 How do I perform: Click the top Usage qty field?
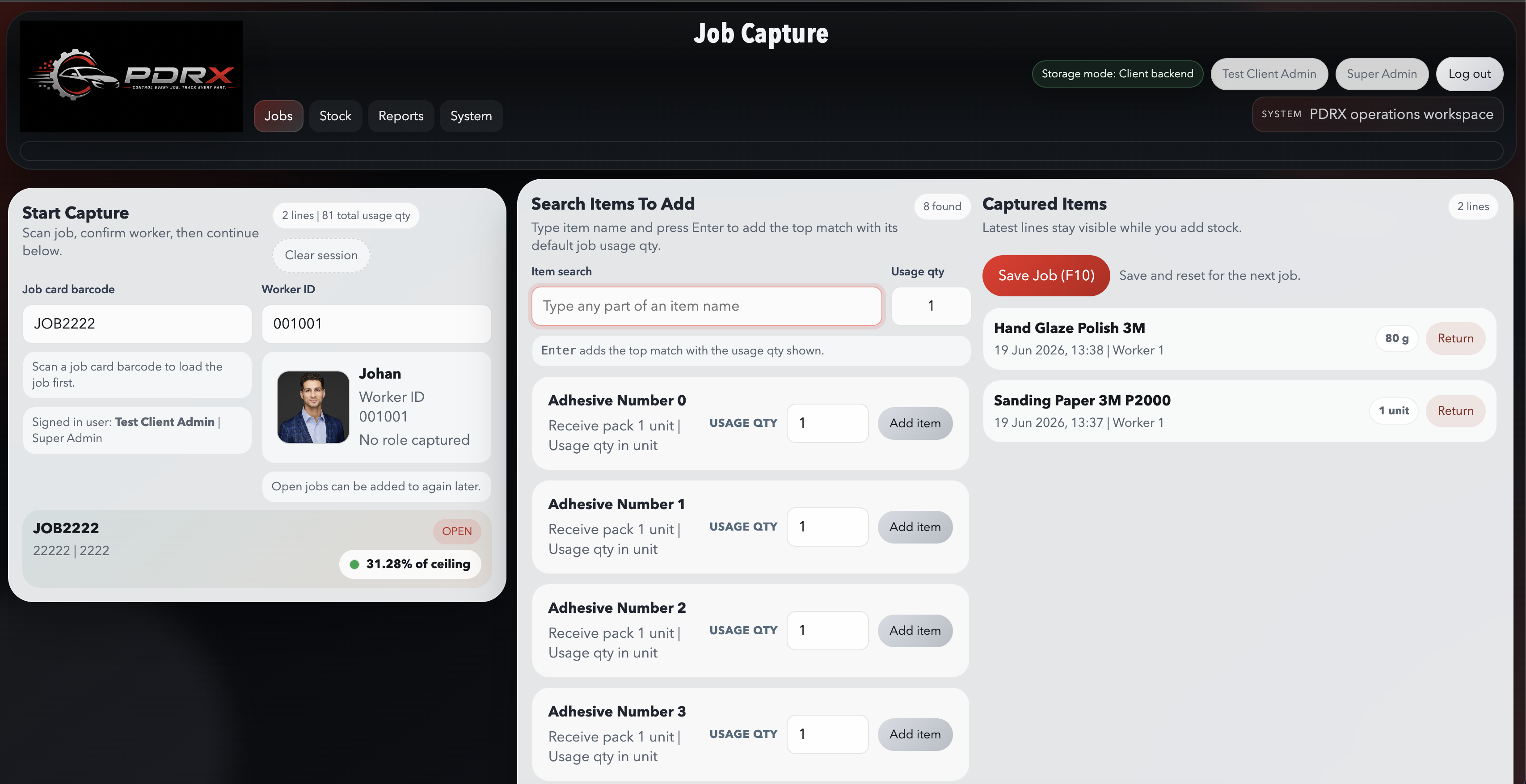point(931,306)
